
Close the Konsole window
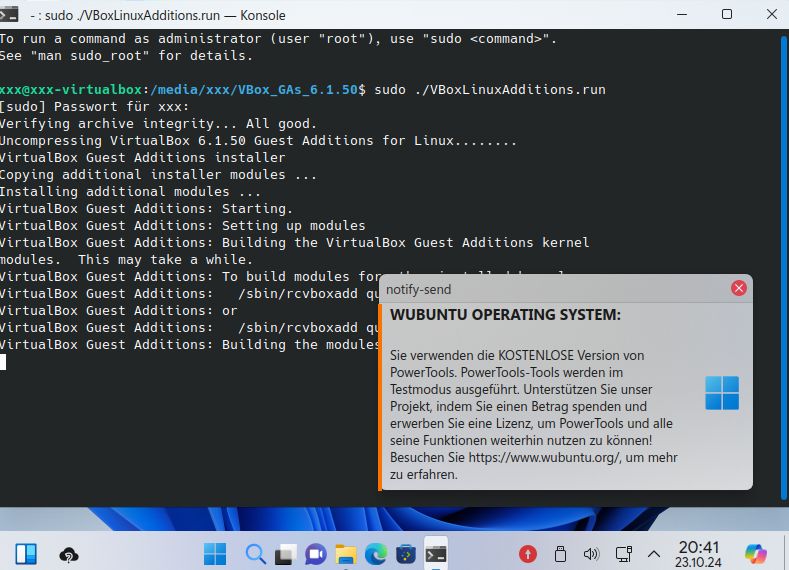coord(772,15)
